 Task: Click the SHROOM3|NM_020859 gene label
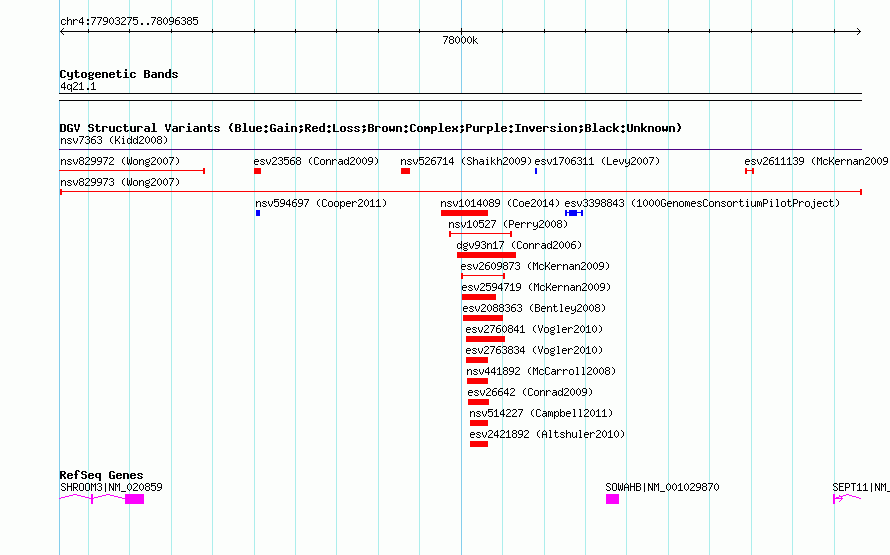[111, 487]
